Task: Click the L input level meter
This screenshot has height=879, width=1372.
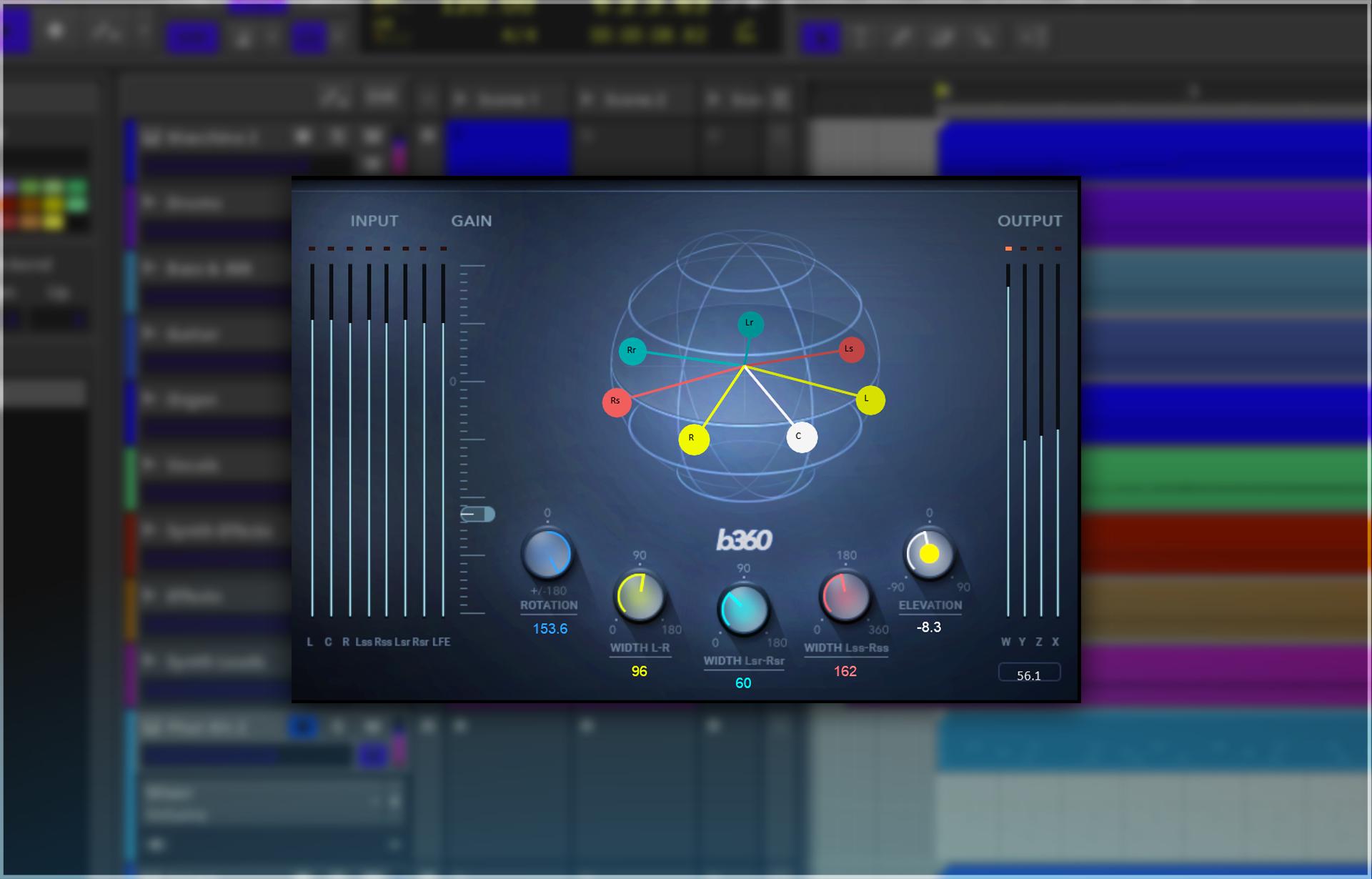Action: click(312, 440)
